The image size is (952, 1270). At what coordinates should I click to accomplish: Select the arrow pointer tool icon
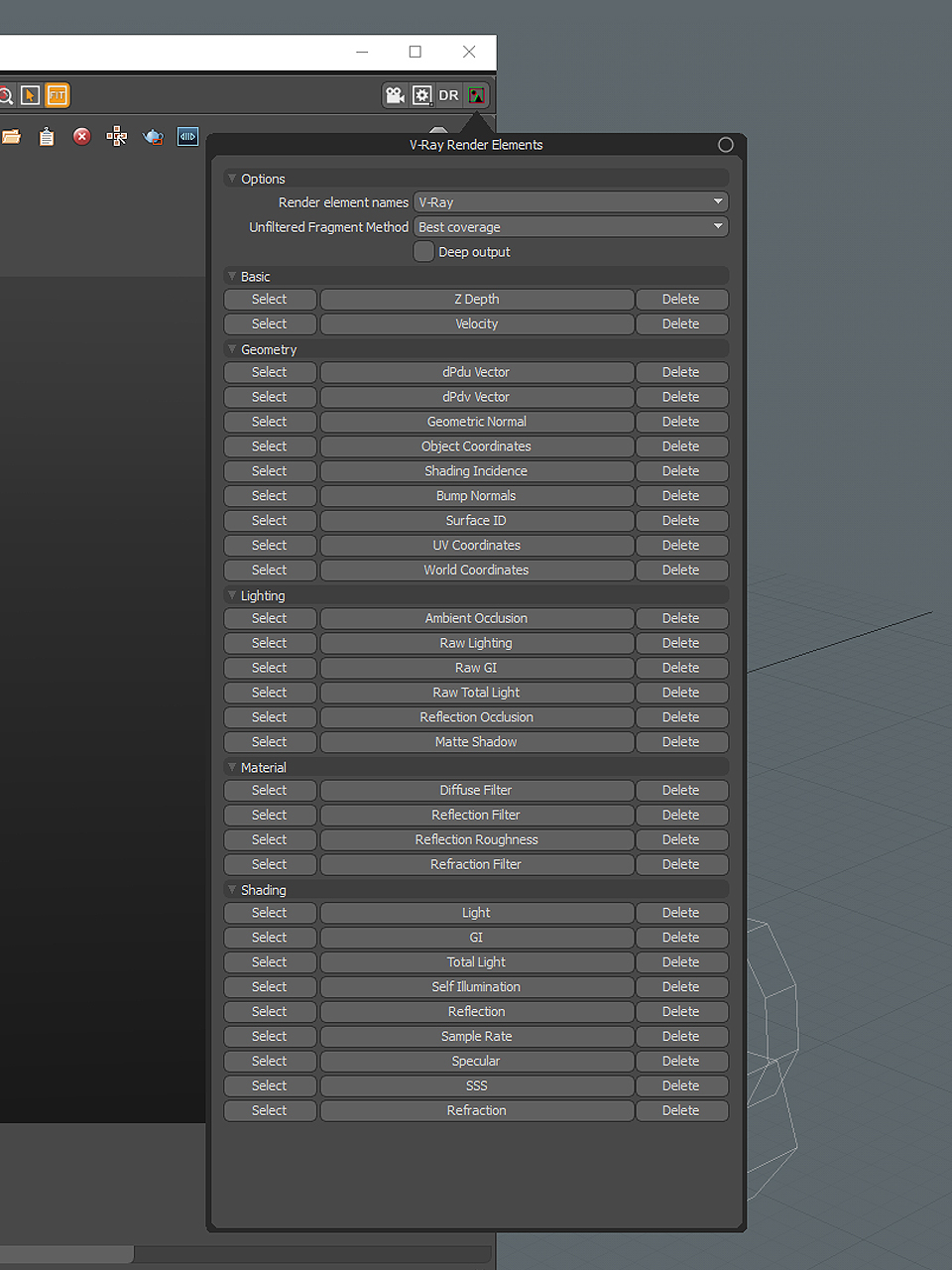tap(31, 95)
